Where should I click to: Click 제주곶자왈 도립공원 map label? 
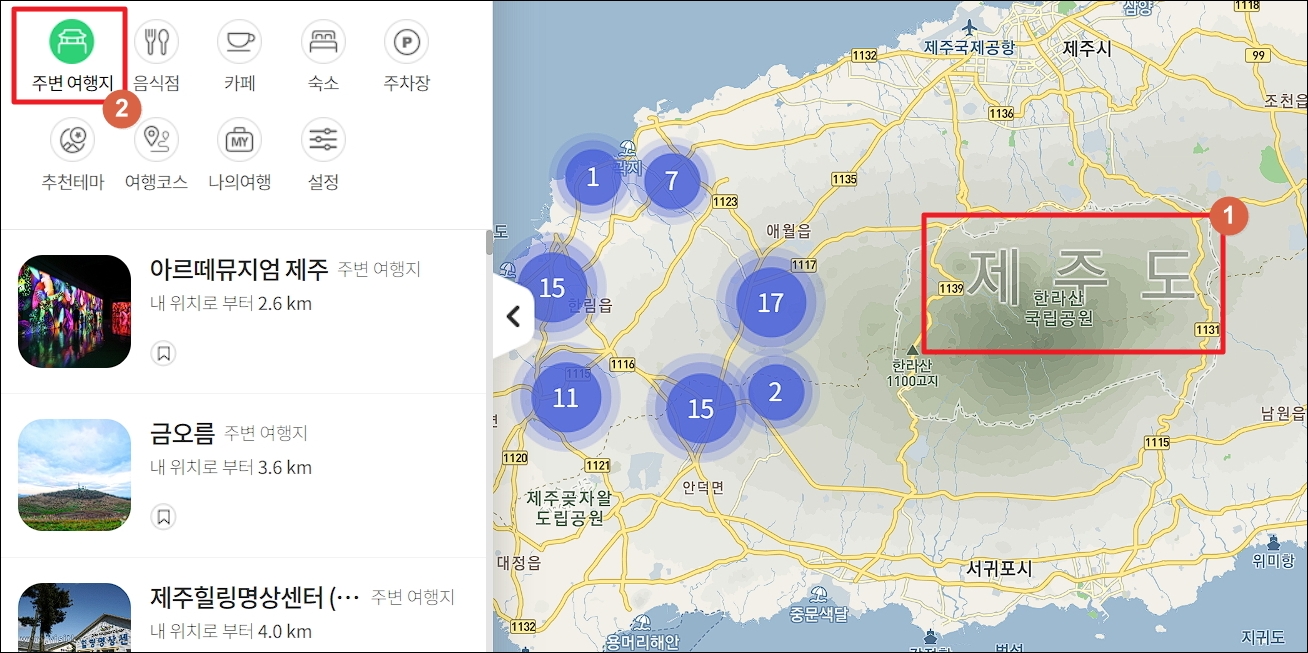click(570, 508)
